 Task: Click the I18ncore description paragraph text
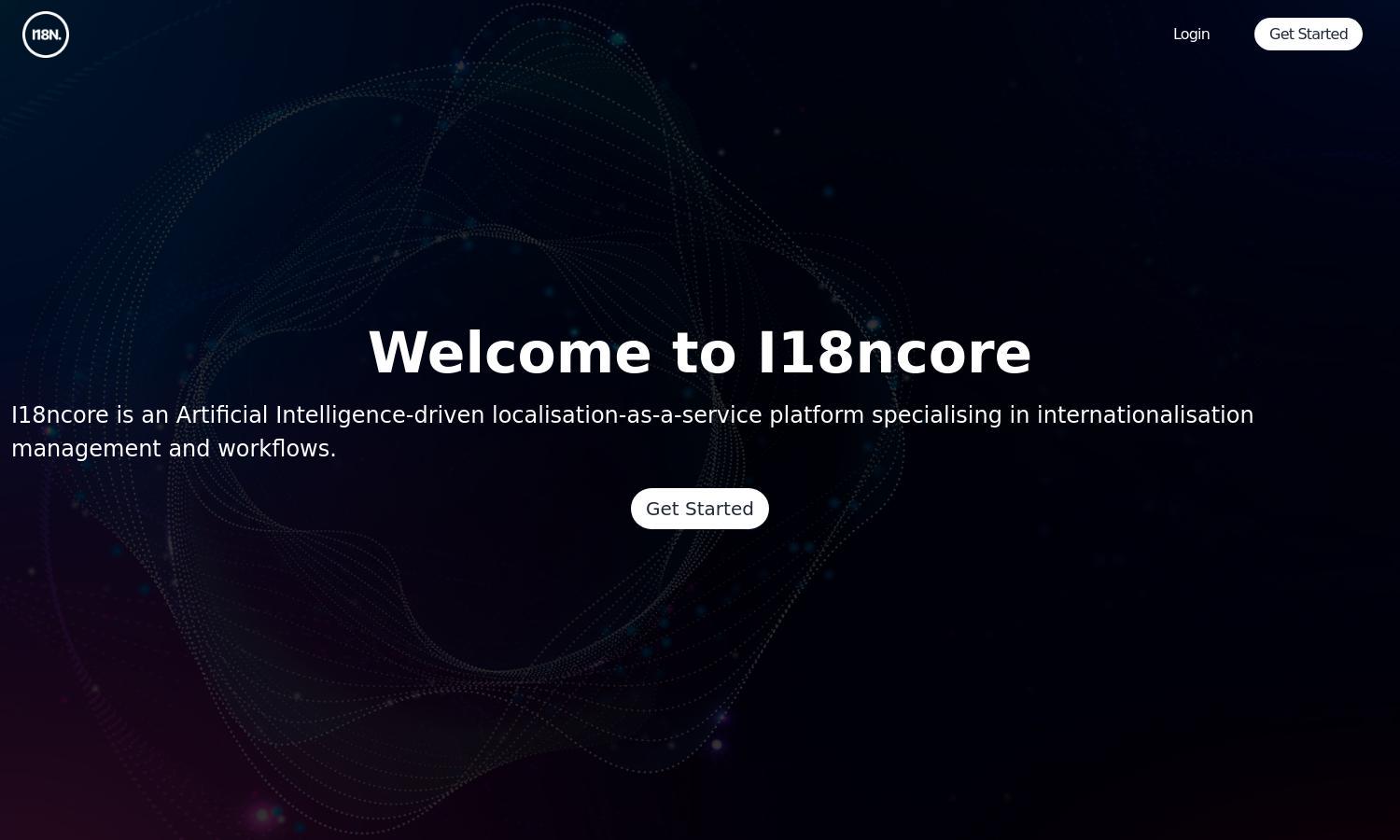pos(633,431)
